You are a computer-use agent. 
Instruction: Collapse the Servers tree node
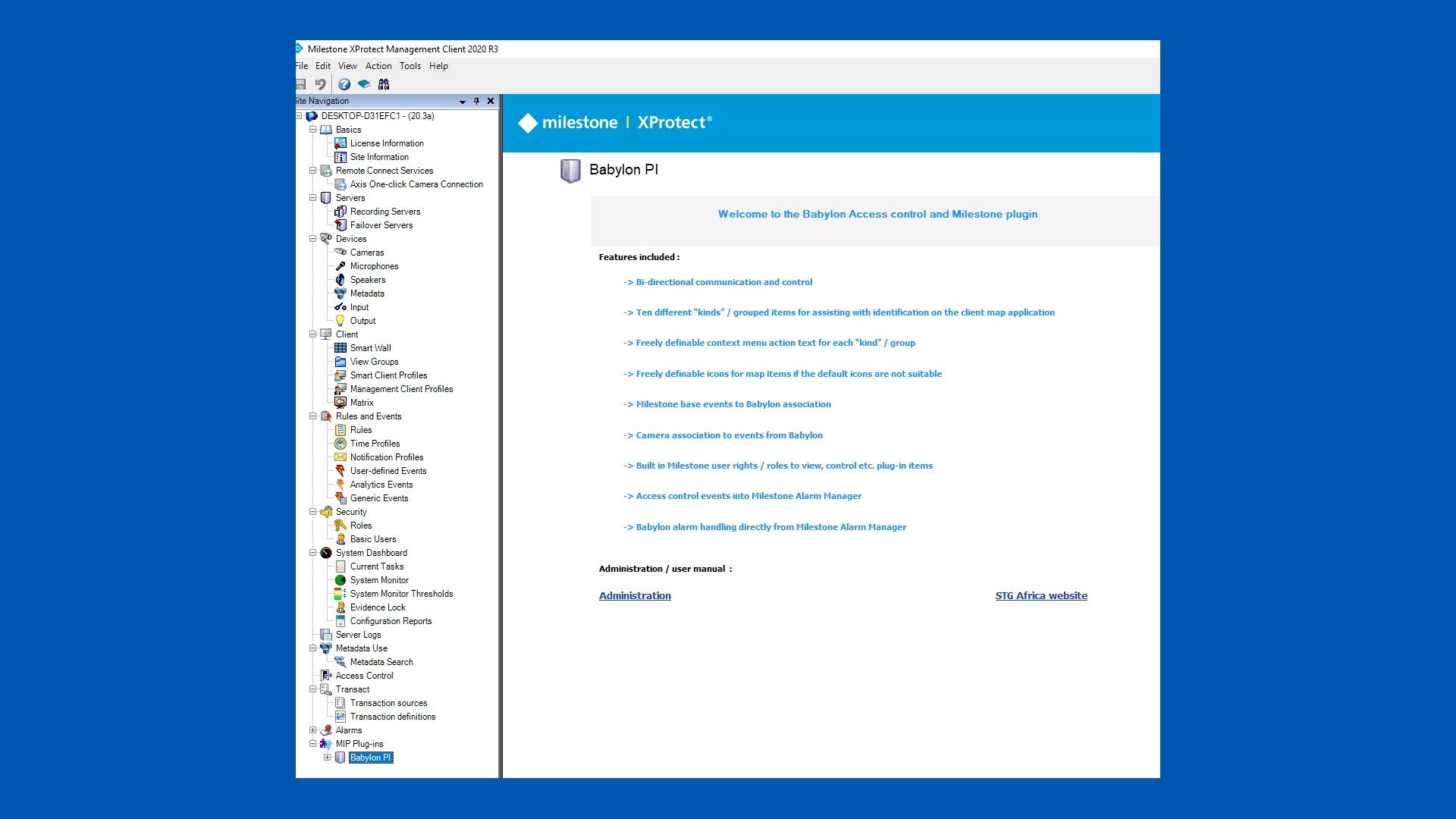(312, 198)
